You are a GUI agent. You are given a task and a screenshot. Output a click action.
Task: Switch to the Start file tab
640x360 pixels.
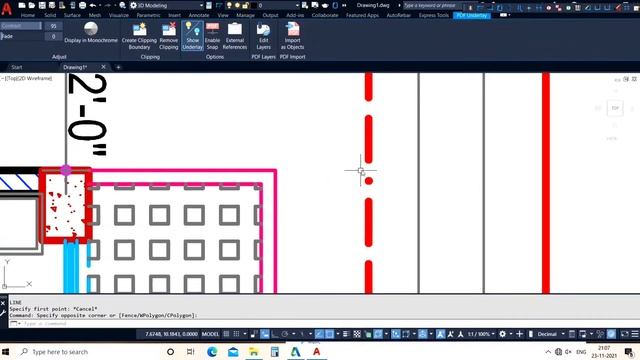click(x=17, y=67)
